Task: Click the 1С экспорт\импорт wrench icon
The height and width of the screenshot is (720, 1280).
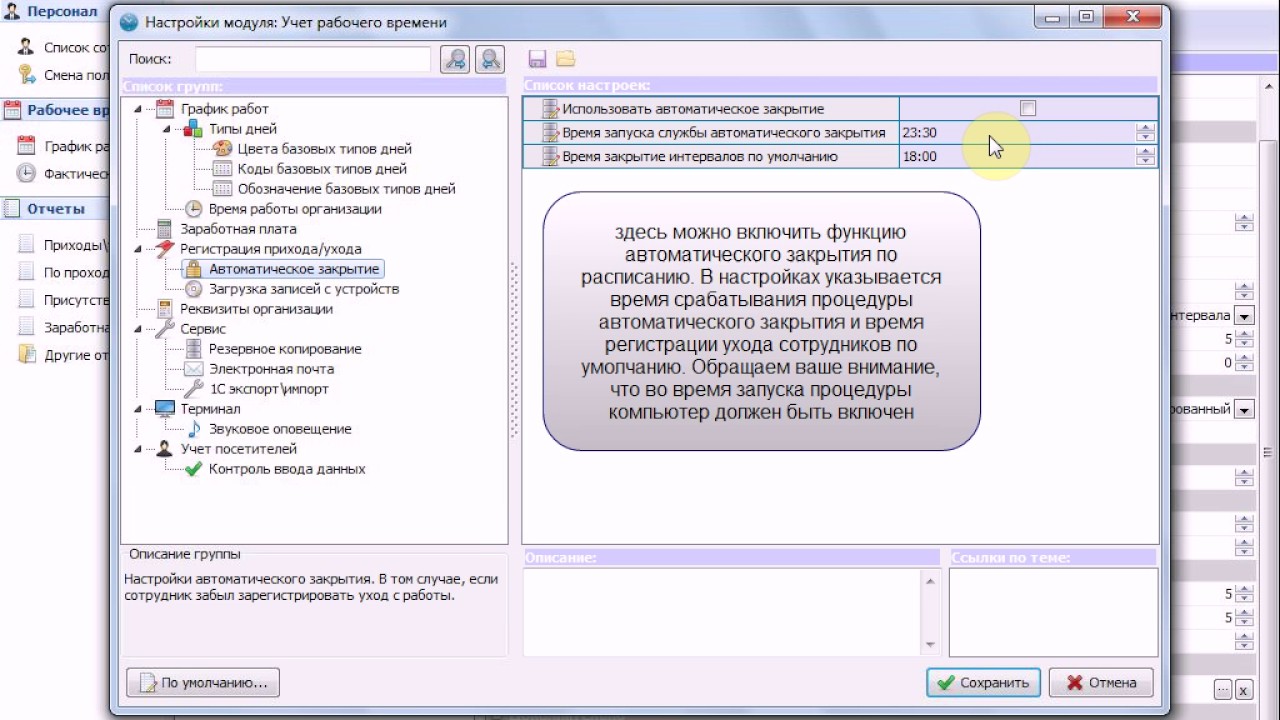Action: click(x=194, y=389)
